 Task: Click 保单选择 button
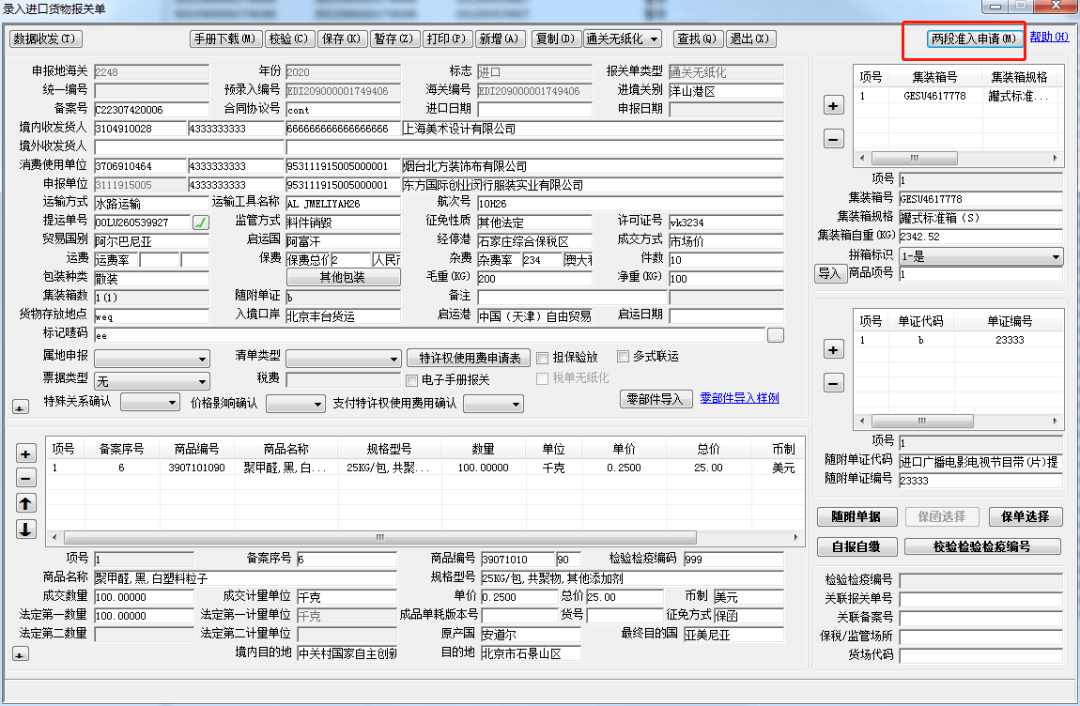tap(1025, 517)
